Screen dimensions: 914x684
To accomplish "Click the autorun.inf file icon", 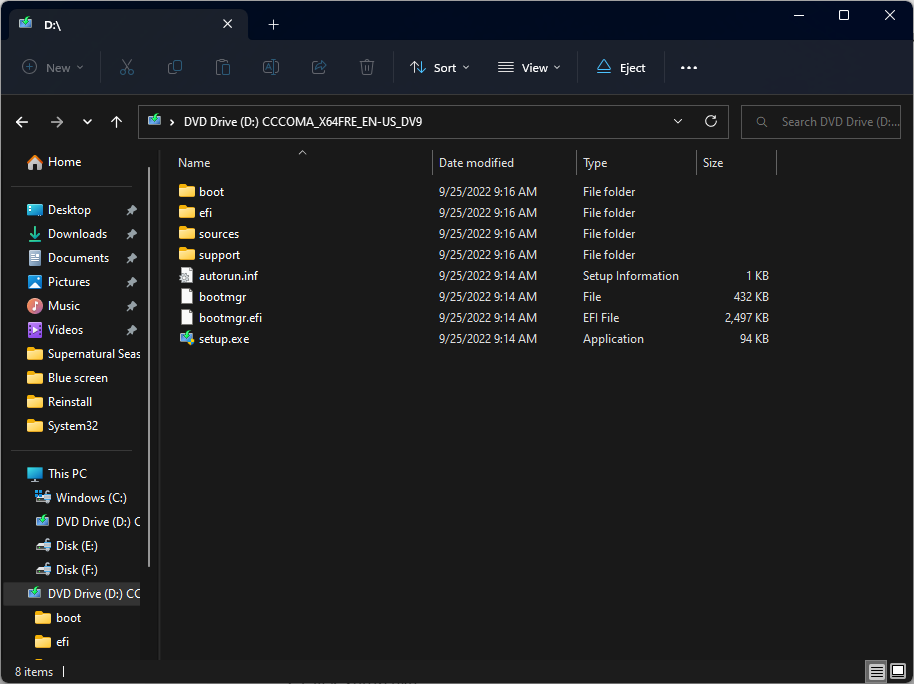I will 187,275.
